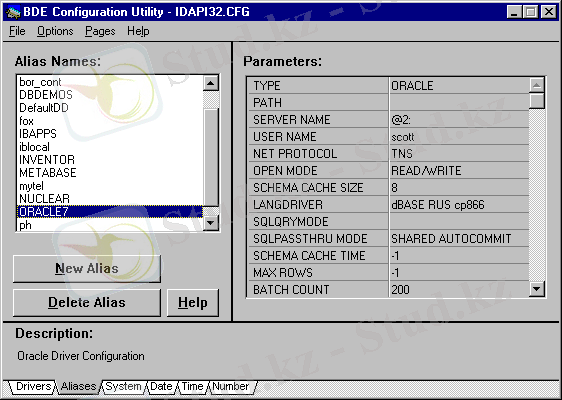
Task: Click Parameters list scroll up arrow
Action: click(x=537, y=85)
